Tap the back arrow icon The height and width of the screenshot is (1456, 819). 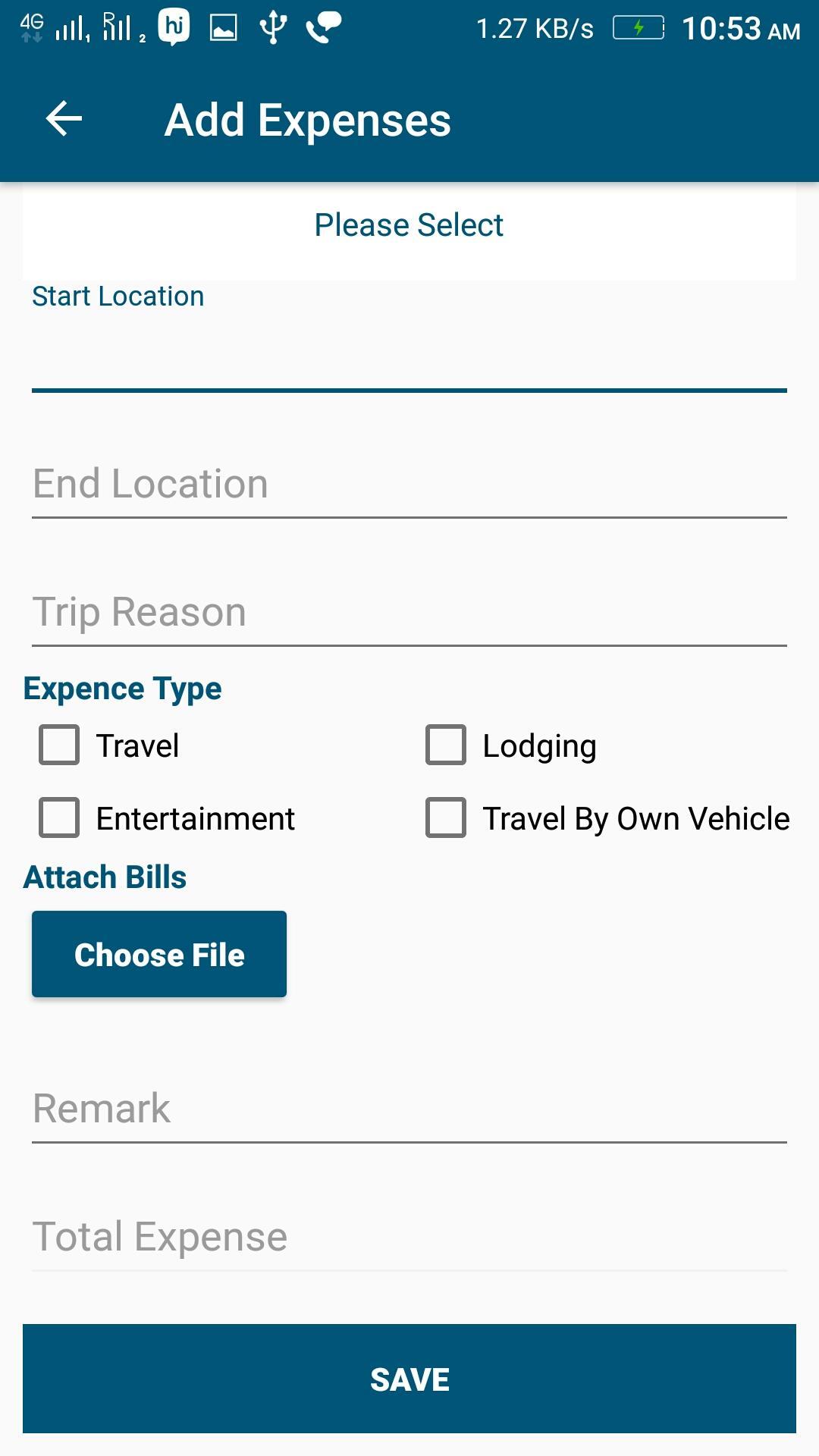click(x=64, y=119)
